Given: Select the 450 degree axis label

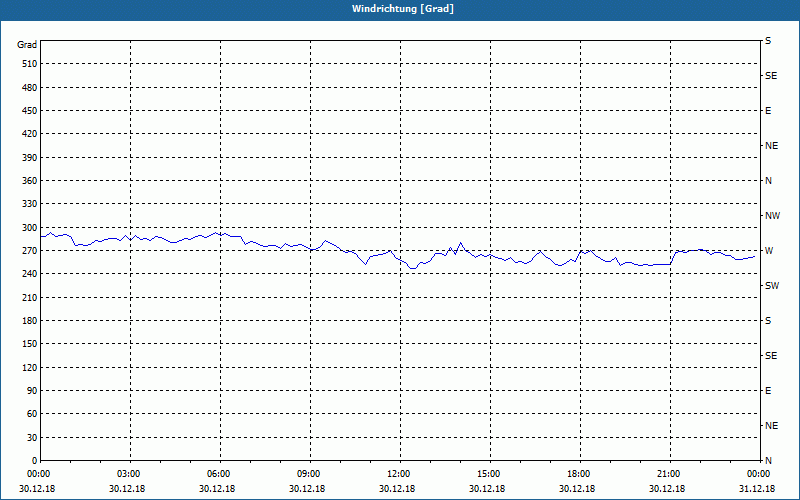Looking at the screenshot, I should pos(30,111).
